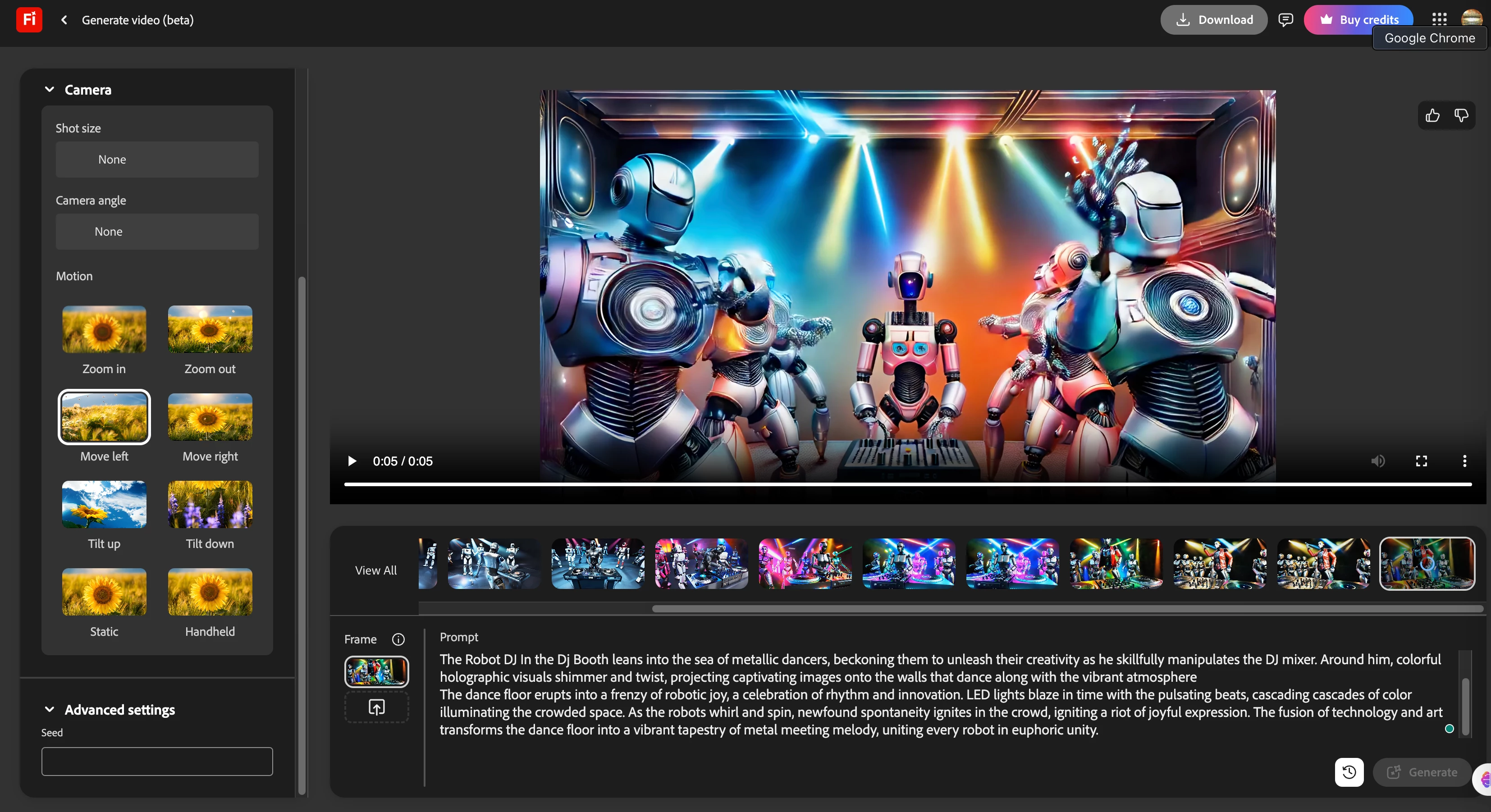This screenshot has height=812, width=1491.
Task: Click the upload last frame icon
Action: click(377, 707)
